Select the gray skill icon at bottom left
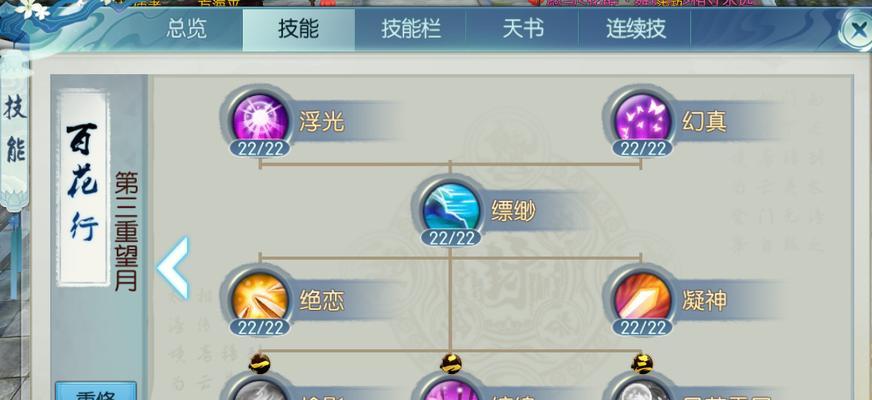Viewport: 872px width, 400px height. [260, 390]
